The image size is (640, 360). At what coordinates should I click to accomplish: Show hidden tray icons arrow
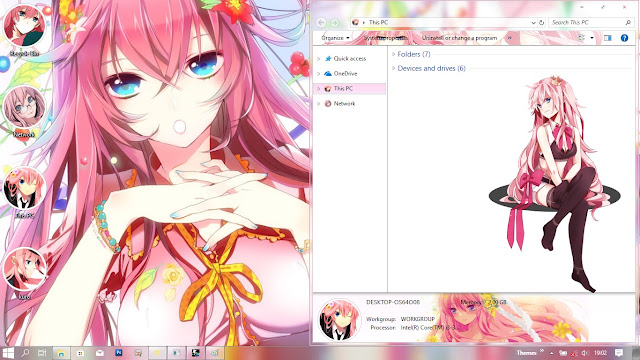tap(551, 353)
